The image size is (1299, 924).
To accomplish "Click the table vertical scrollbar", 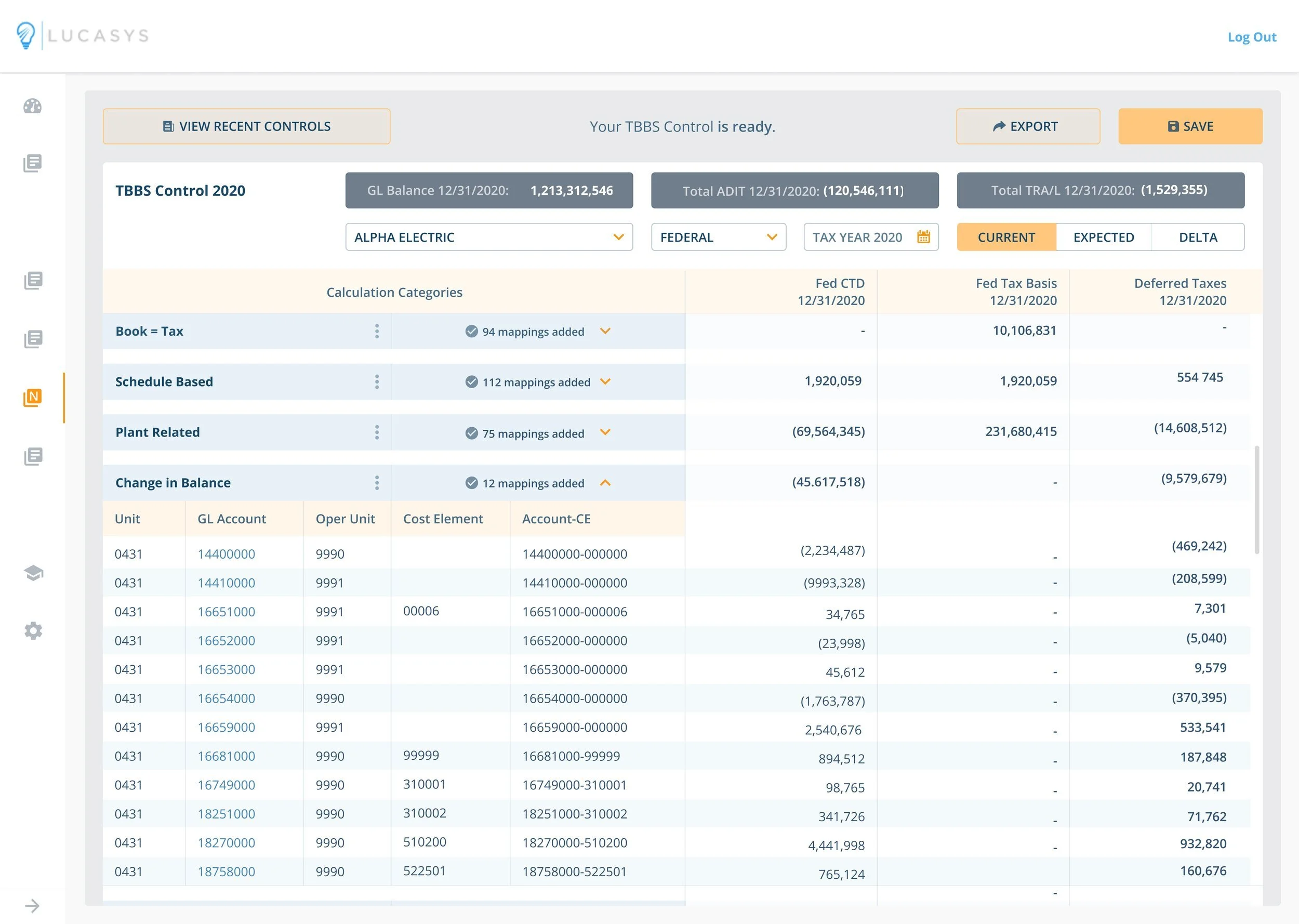I will [x=1256, y=499].
